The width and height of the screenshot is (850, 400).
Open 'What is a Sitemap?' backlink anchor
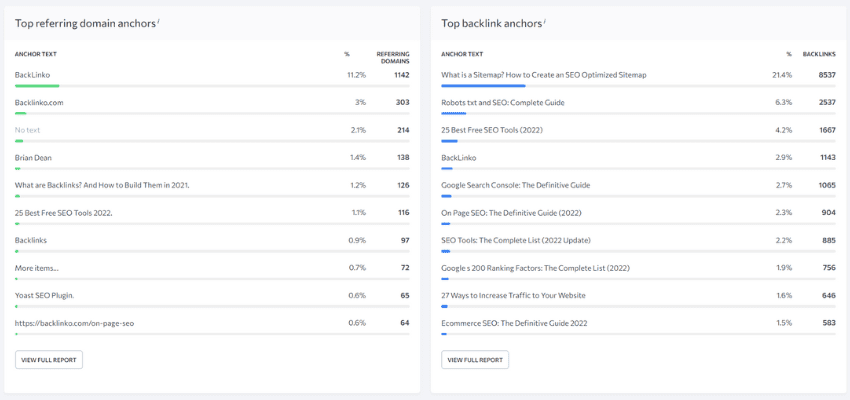click(544, 75)
